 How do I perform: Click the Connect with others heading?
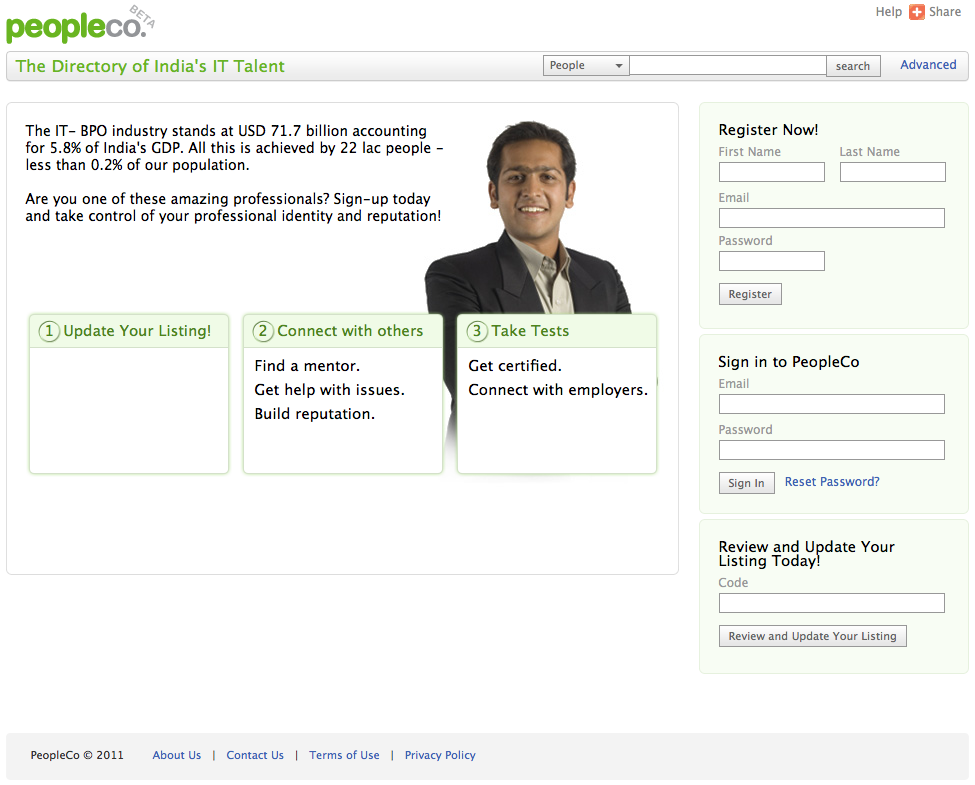[350, 331]
